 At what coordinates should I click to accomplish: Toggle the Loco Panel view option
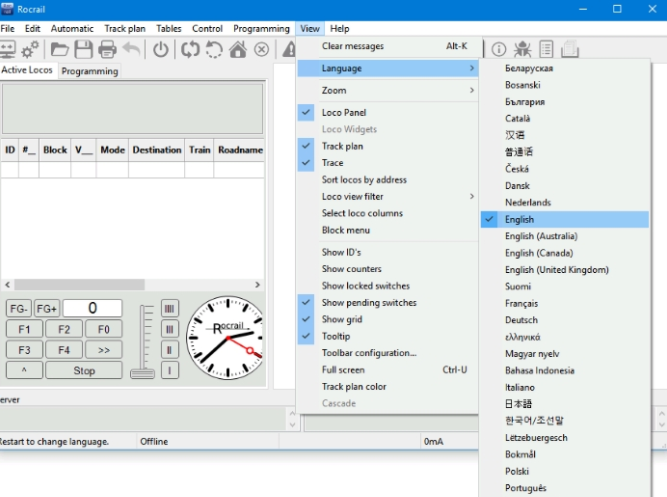[343, 113]
